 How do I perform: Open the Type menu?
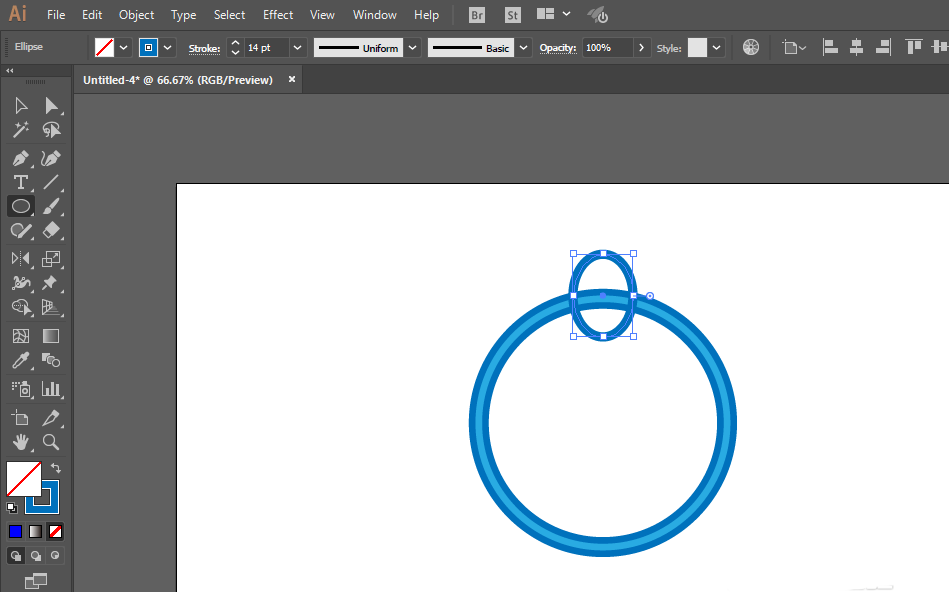183,15
